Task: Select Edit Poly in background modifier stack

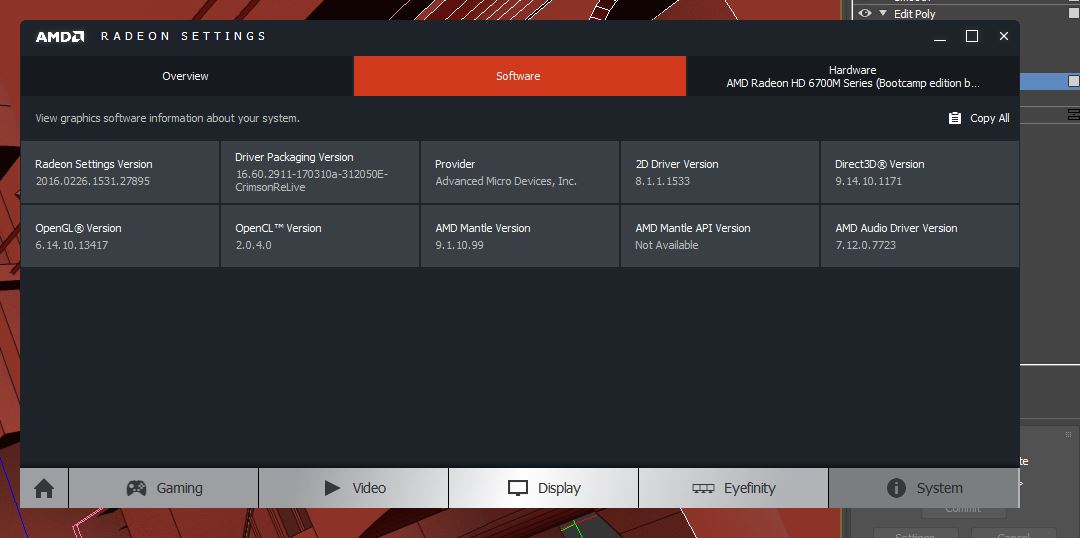Action: coord(914,14)
